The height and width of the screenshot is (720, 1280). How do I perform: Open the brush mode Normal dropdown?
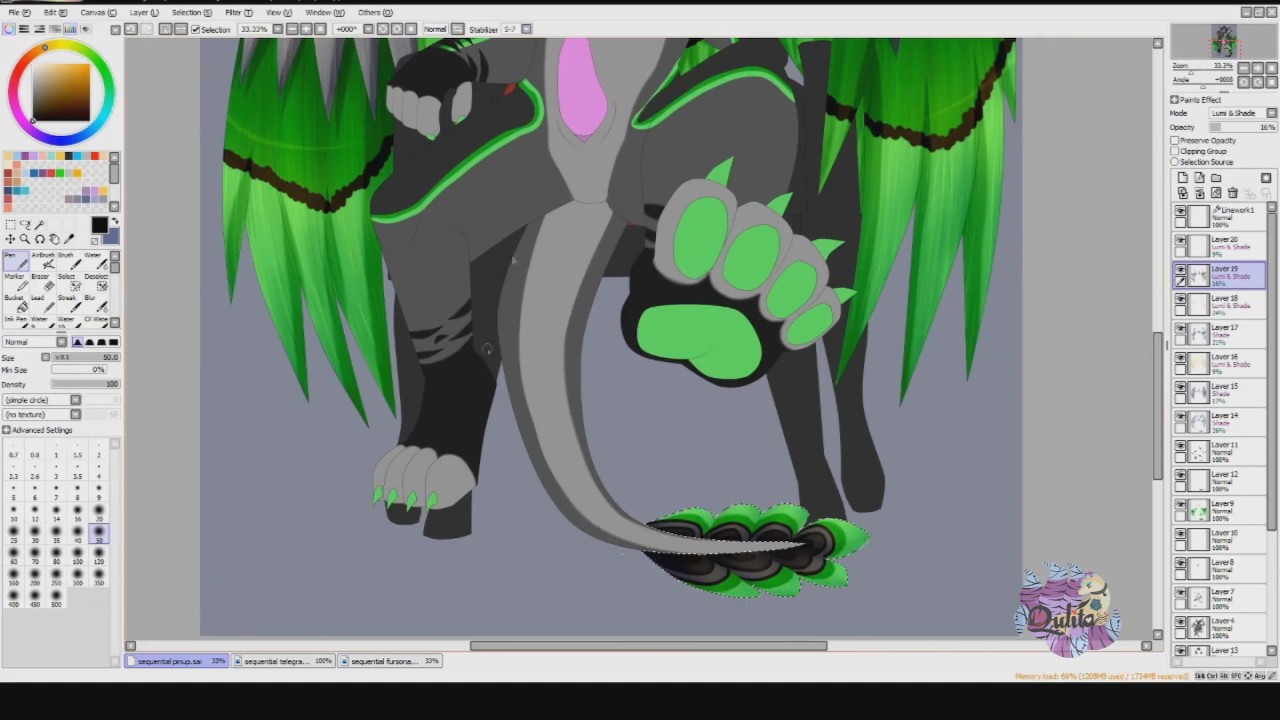(36, 342)
